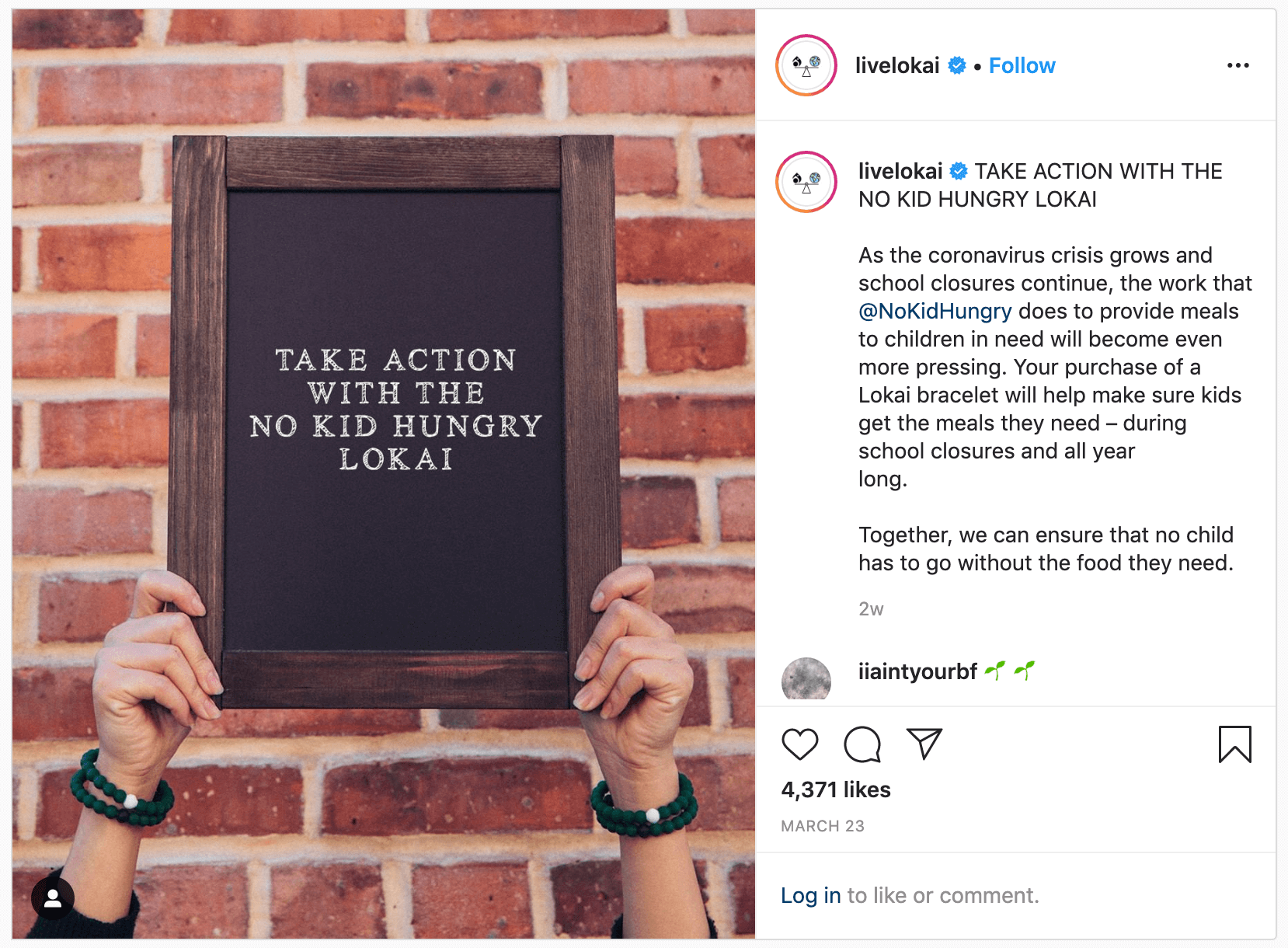Follow the livelokai account

coord(1022,66)
